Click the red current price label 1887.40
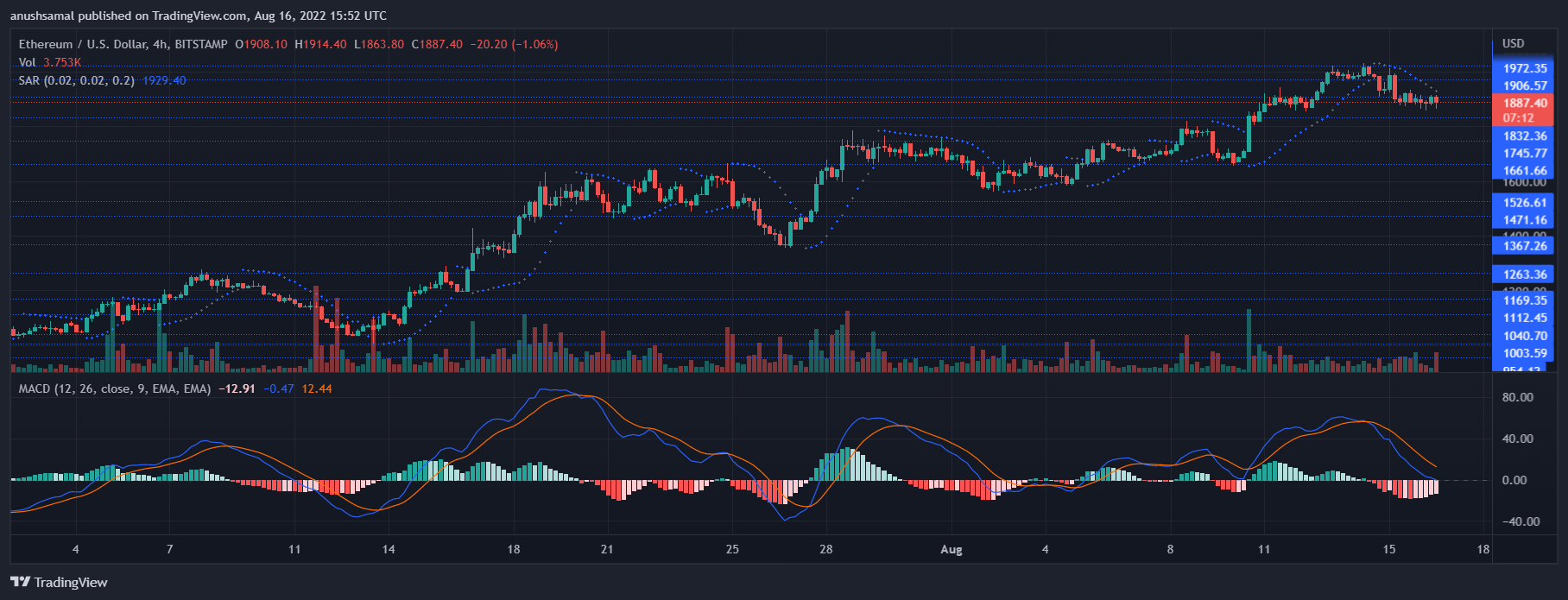 [x=1524, y=103]
